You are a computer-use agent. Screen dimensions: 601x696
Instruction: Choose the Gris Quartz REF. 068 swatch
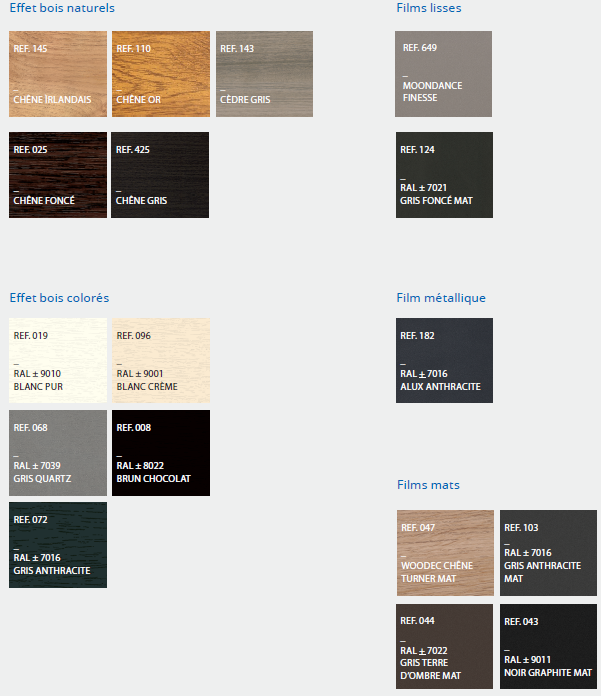point(57,453)
